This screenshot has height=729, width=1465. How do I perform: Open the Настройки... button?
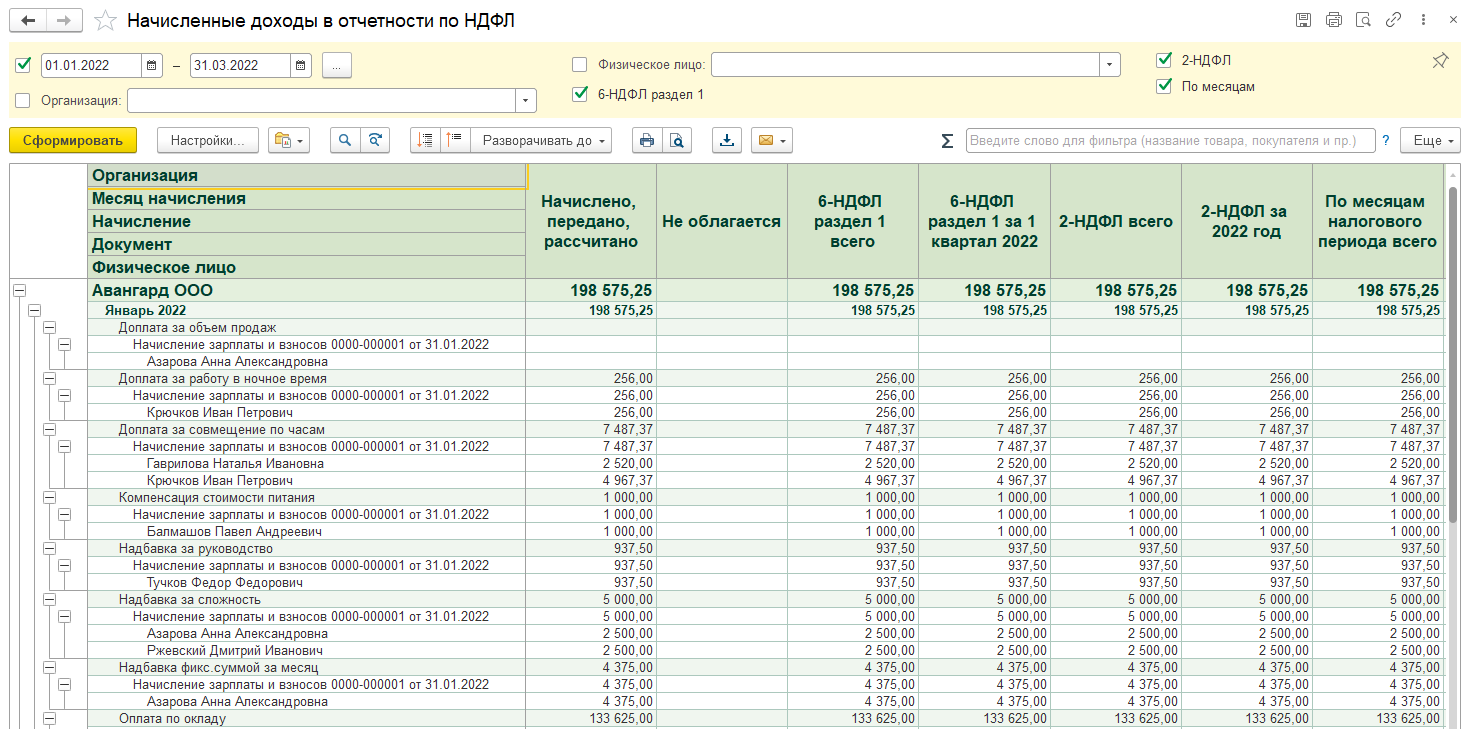click(x=208, y=141)
